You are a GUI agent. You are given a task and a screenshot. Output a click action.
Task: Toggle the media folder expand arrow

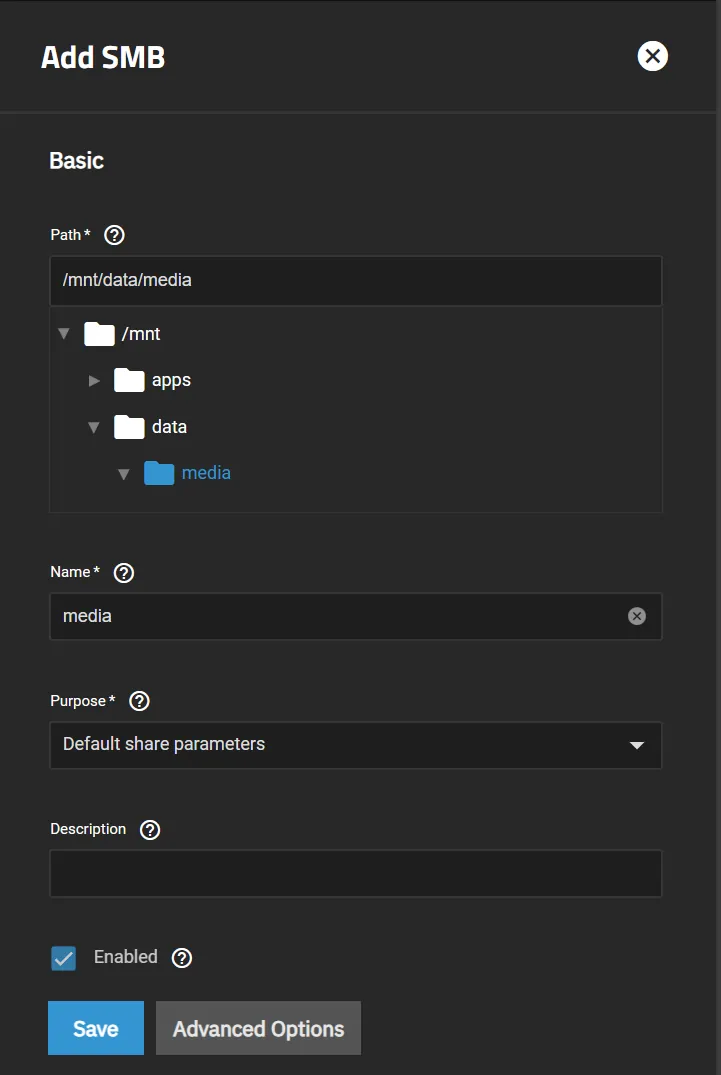point(124,474)
